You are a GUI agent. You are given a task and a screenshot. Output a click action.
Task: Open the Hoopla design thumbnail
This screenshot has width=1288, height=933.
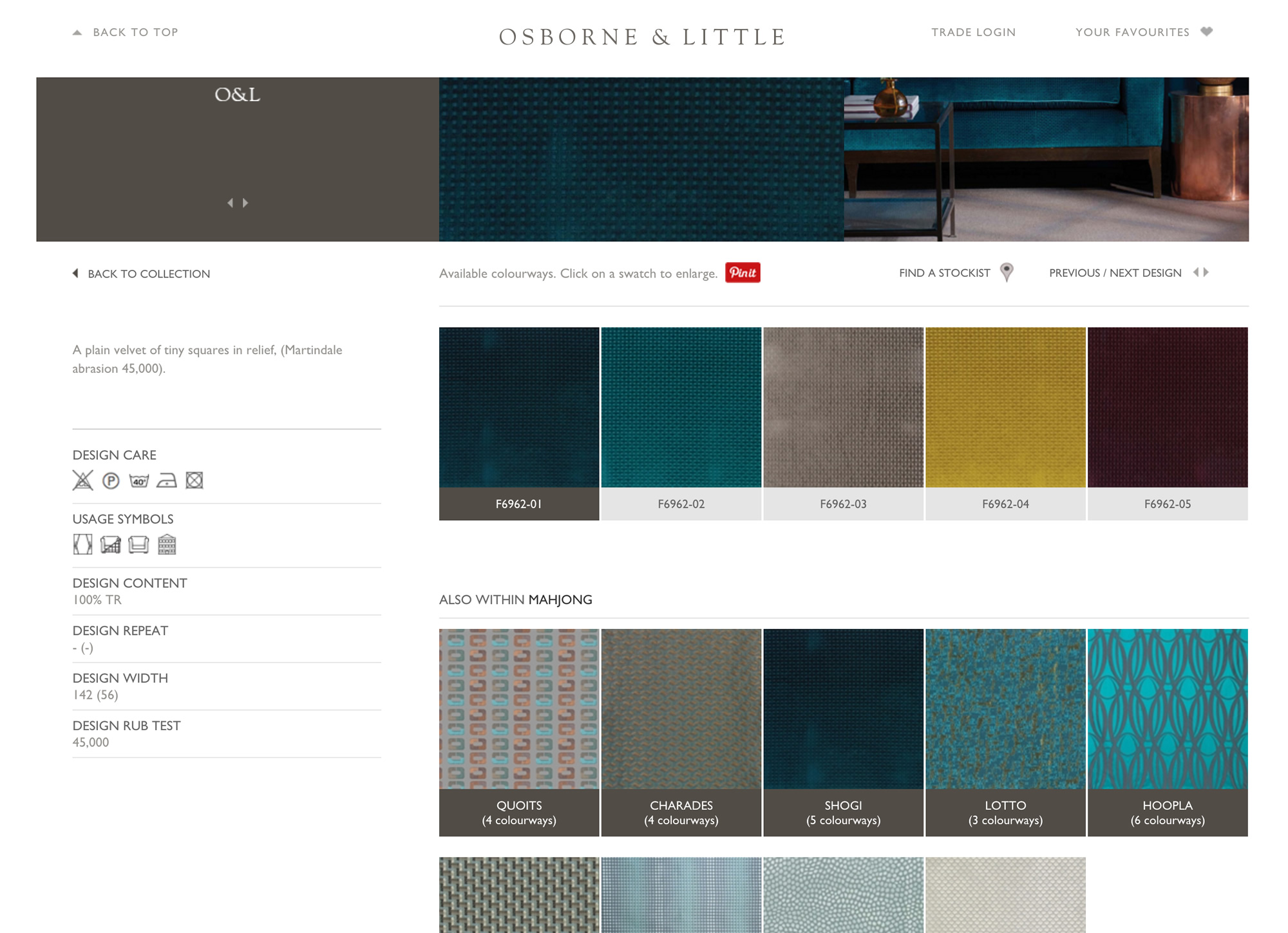[x=1167, y=710]
